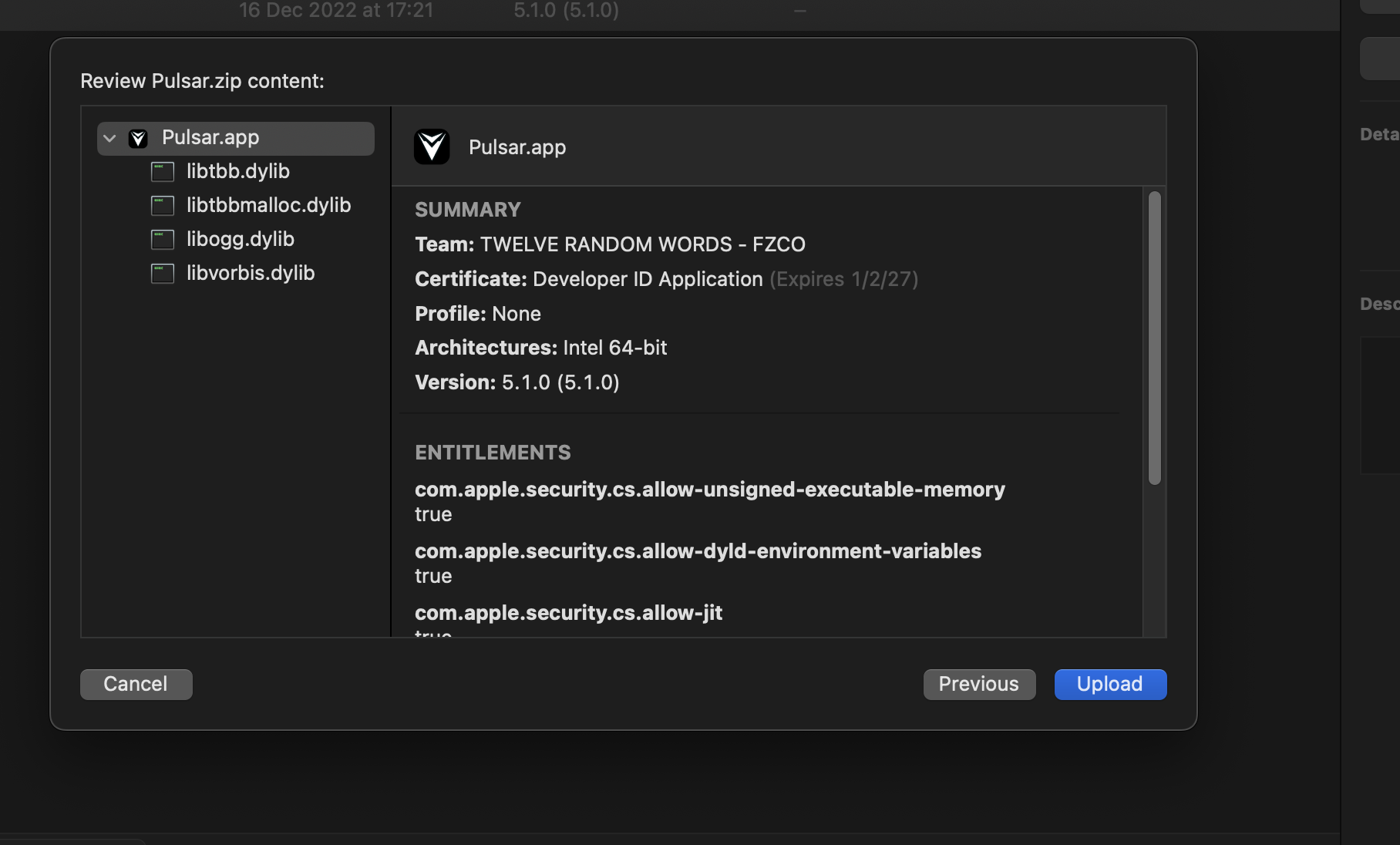Click the blue Upload button
Image resolution: width=1400 pixels, height=845 pixels.
(x=1110, y=685)
